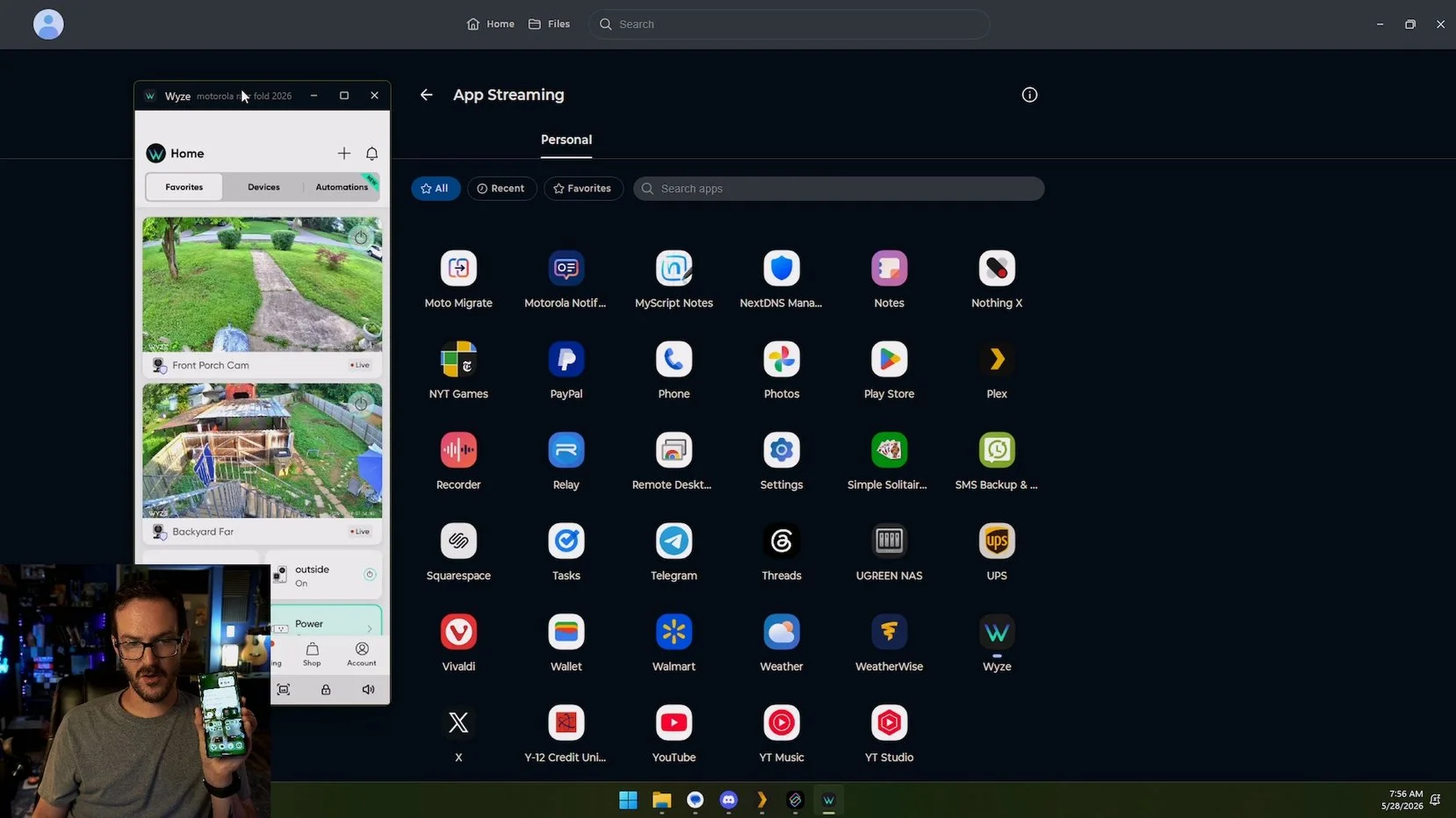Open Automations tab in Wyze
The width and height of the screenshot is (1456, 818).
[x=342, y=187]
